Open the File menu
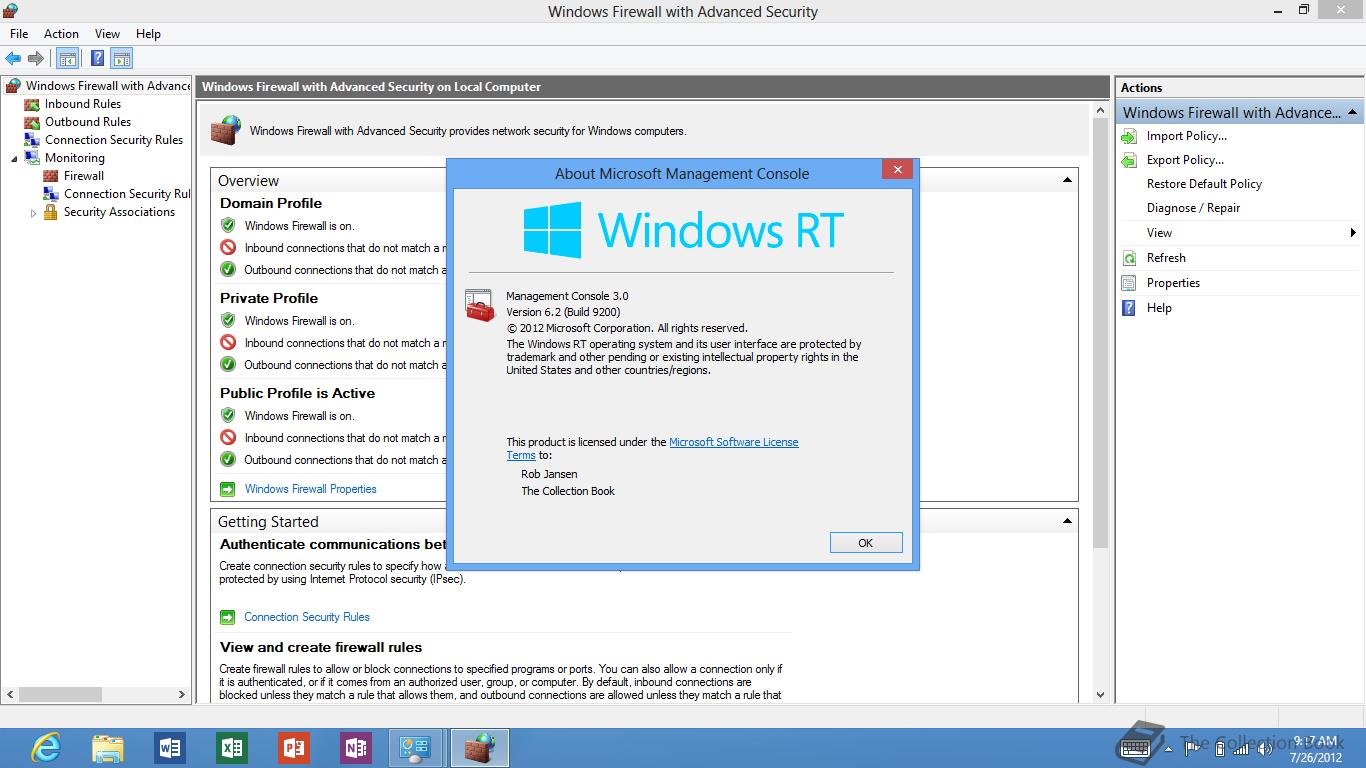1366x768 pixels. coord(19,33)
